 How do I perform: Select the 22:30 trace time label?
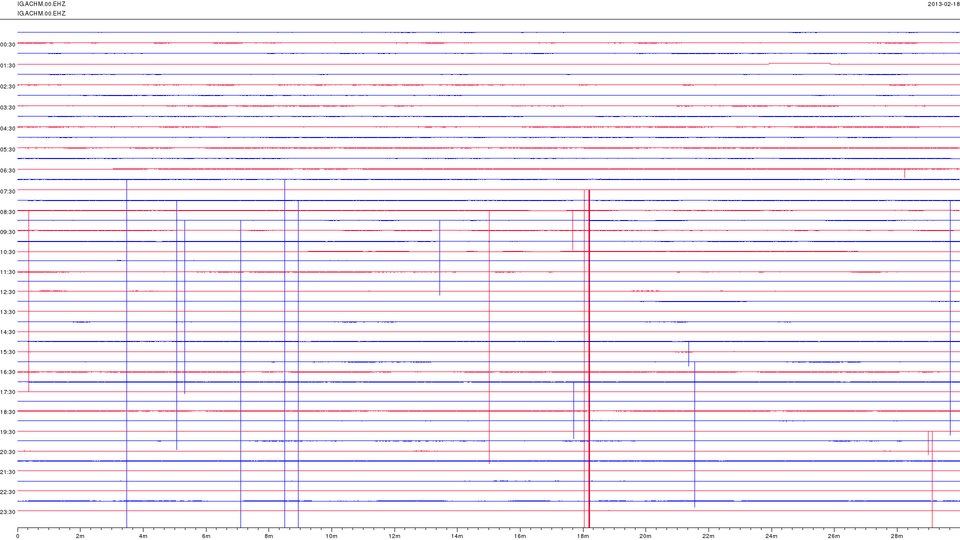pyautogui.click(x=8, y=492)
